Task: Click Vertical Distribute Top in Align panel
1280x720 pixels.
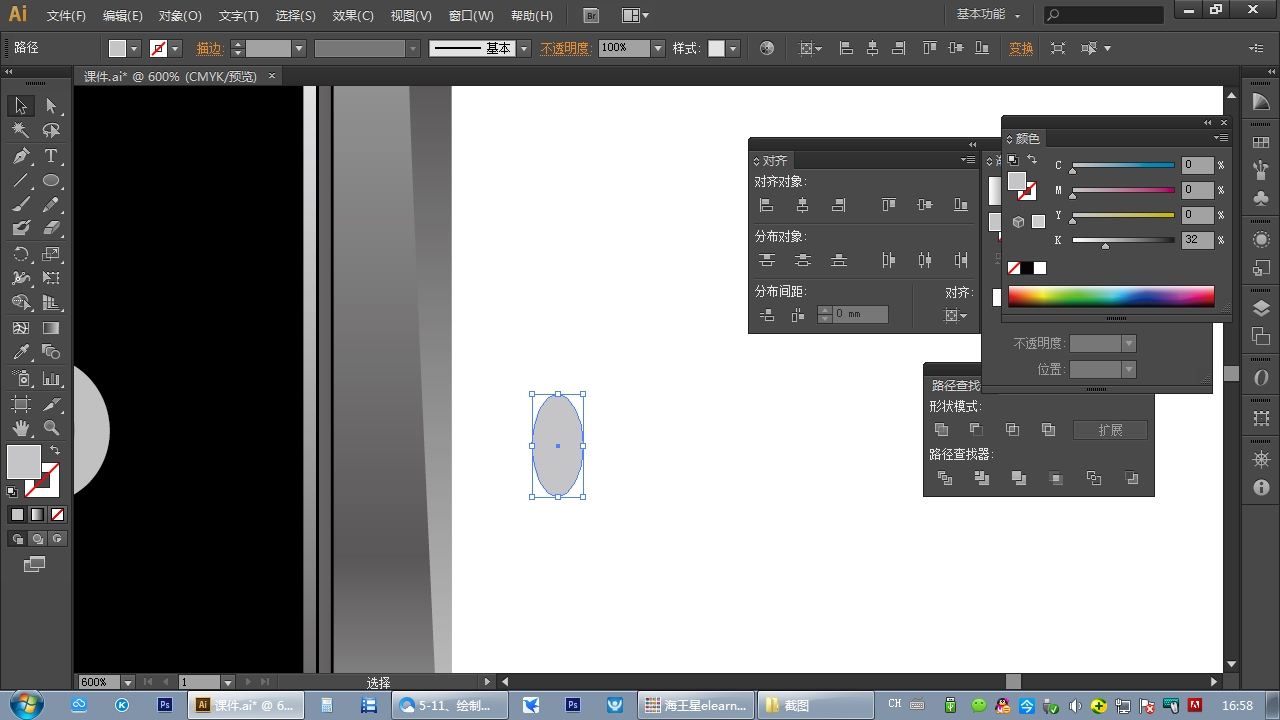Action: [x=767, y=260]
